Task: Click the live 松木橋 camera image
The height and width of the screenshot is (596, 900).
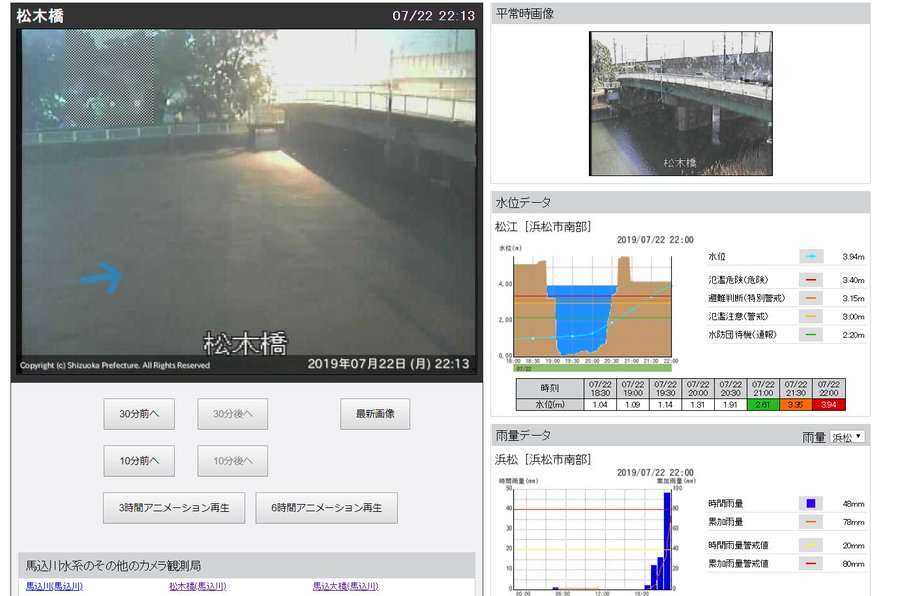Action: point(249,202)
